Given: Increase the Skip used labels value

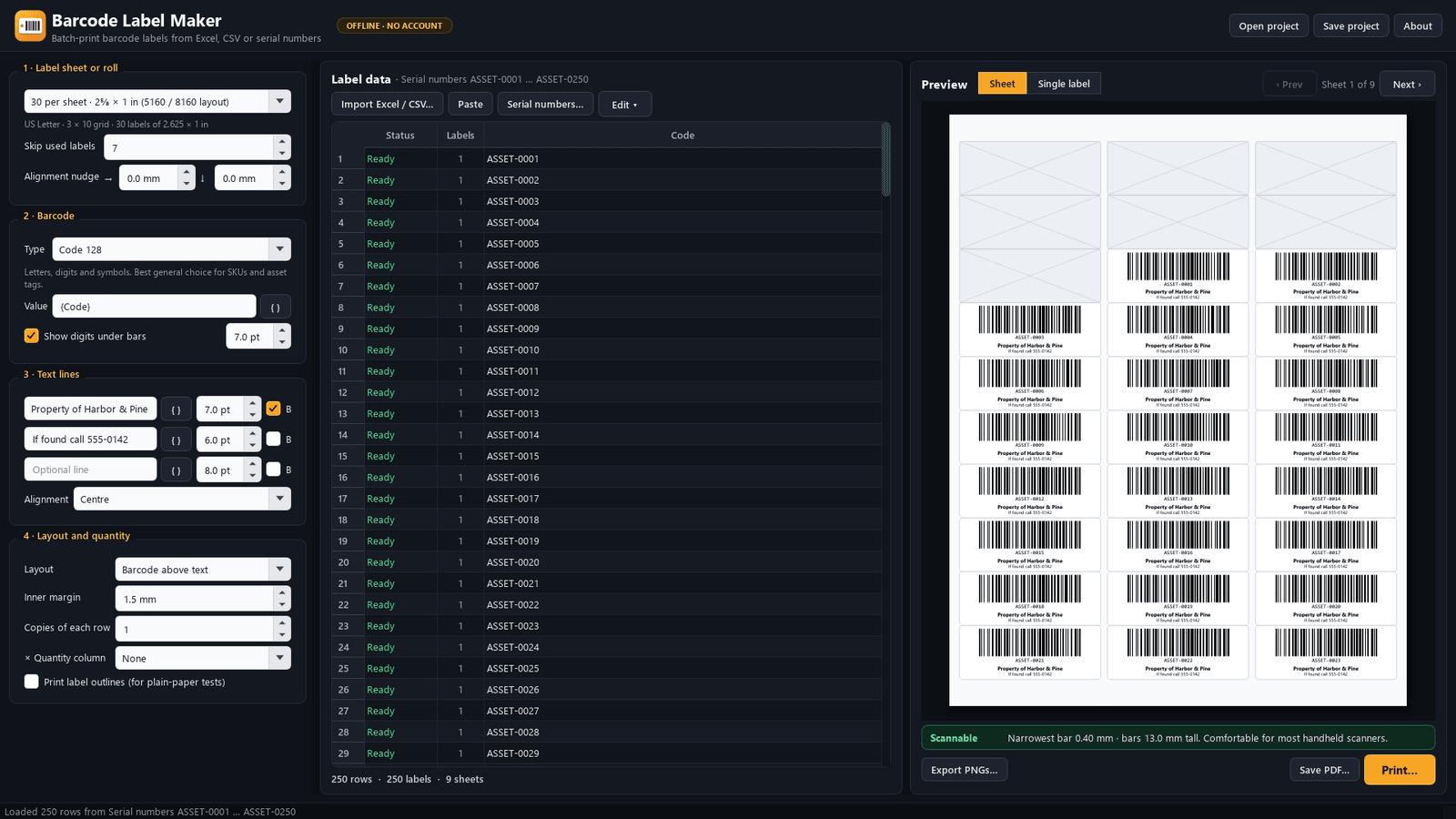Looking at the screenshot, I should (x=282, y=141).
